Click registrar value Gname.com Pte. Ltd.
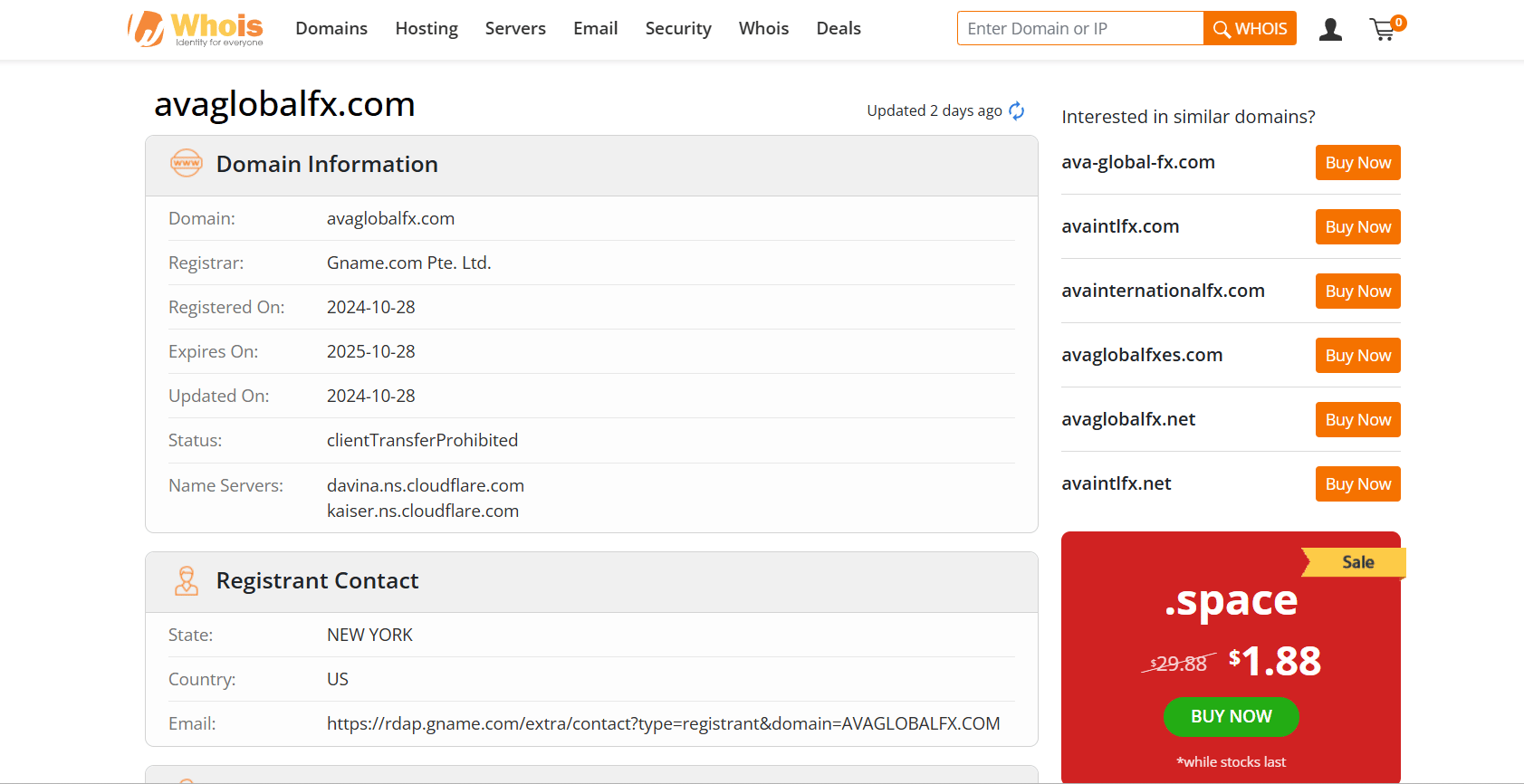The height and width of the screenshot is (784, 1524). pos(408,263)
